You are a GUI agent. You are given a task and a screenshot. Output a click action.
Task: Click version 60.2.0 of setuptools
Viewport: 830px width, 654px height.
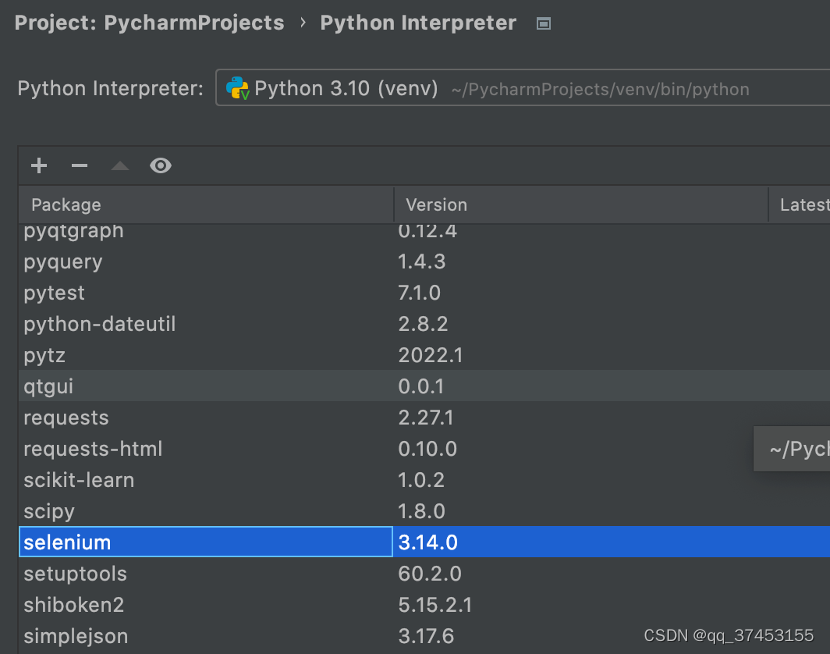[x=430, y=574]
